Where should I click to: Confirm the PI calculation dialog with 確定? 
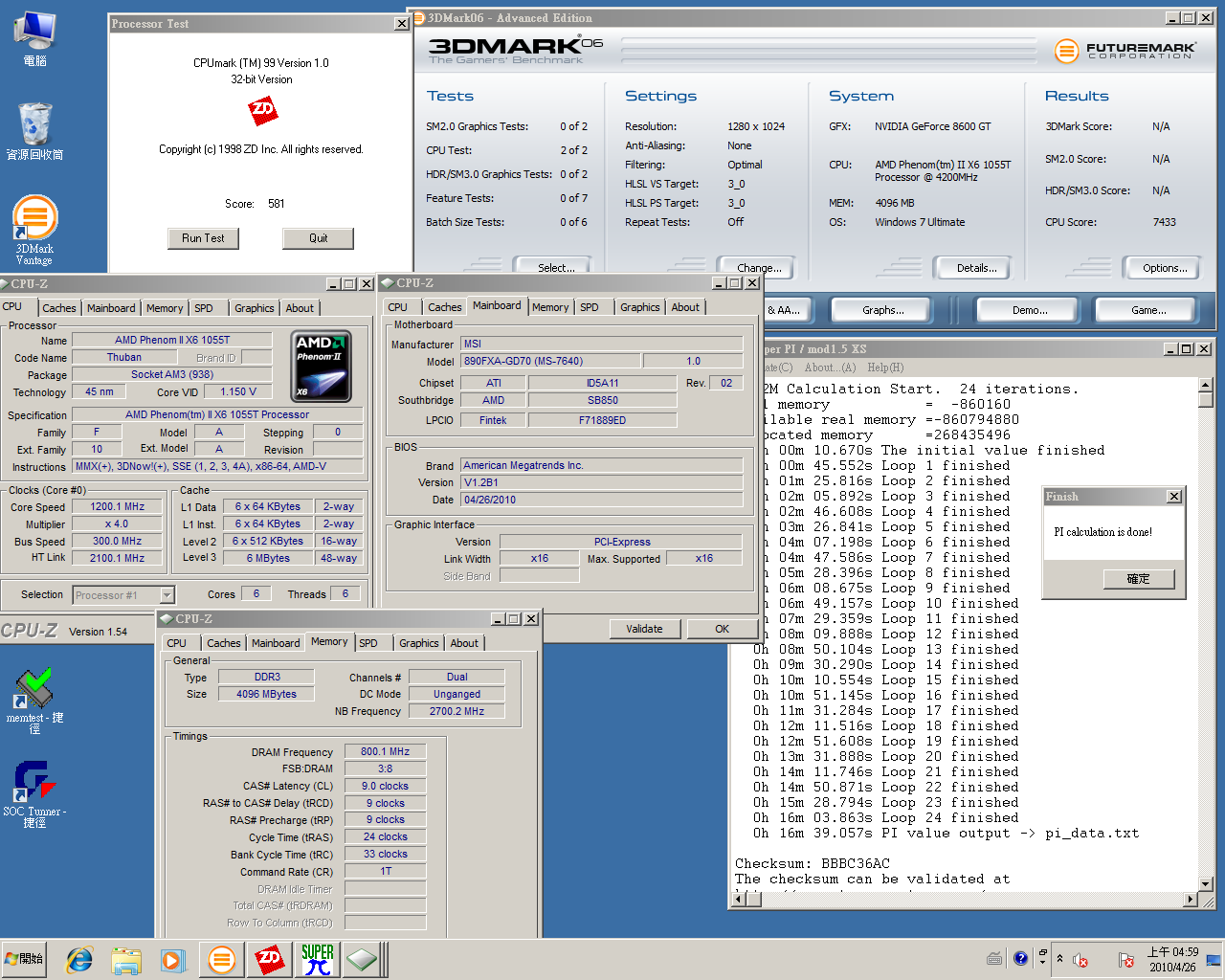1138,579
